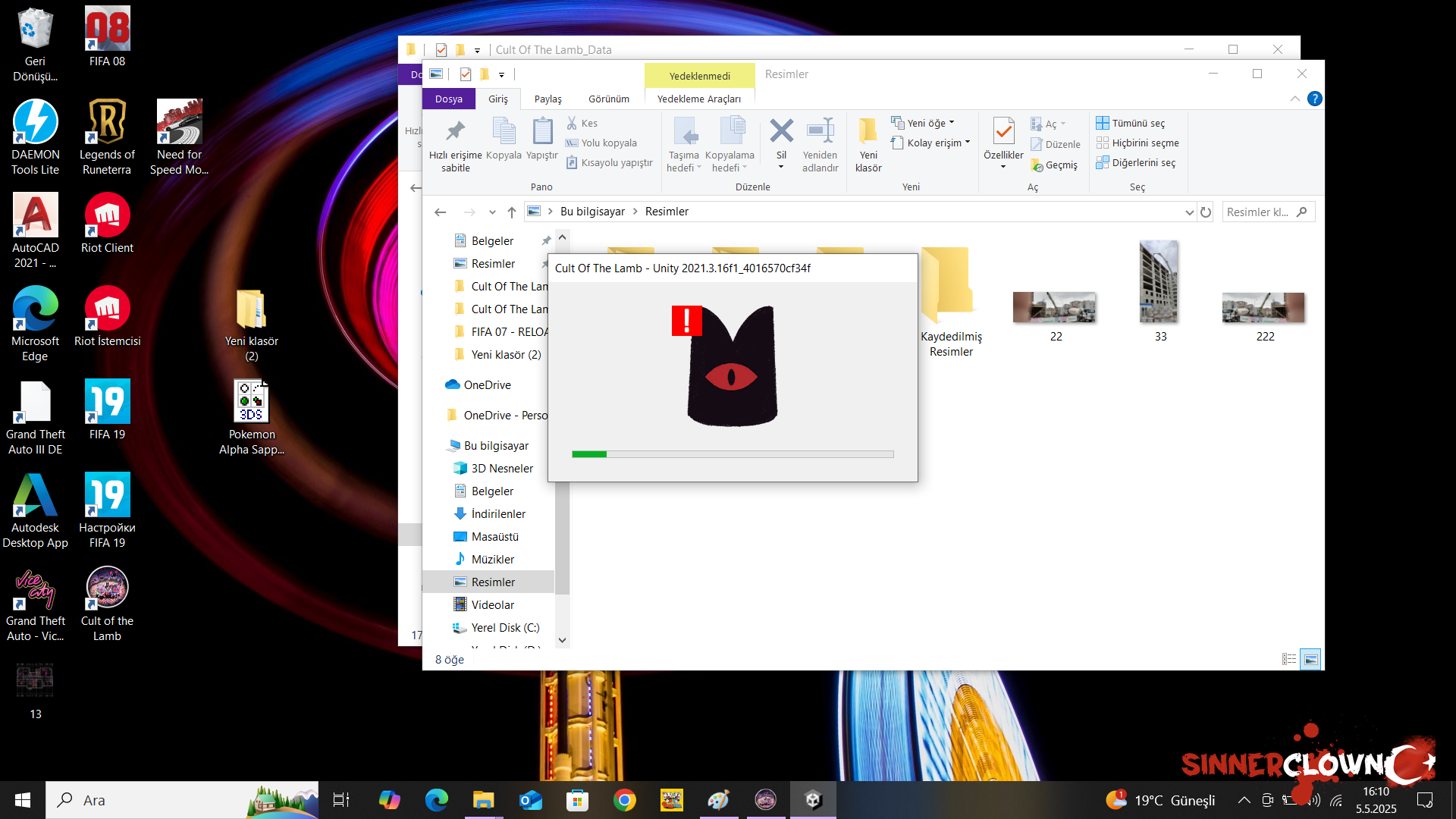This screenshot has height=819, width=1456.
Task: Open Google Chrome from the taskbar
Action: point(624,800)
